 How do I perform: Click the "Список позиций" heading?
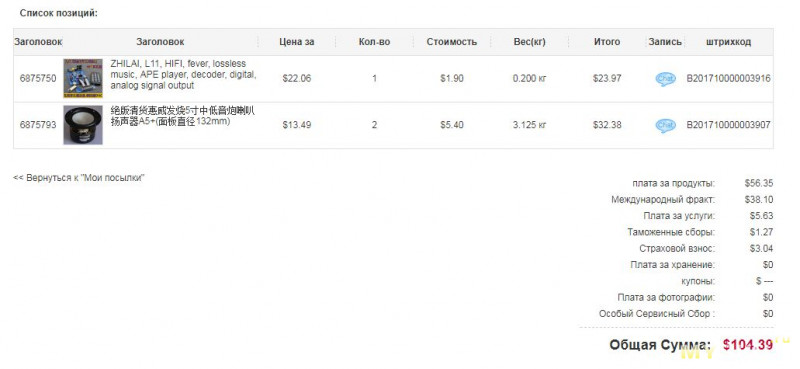click(59, 13)
